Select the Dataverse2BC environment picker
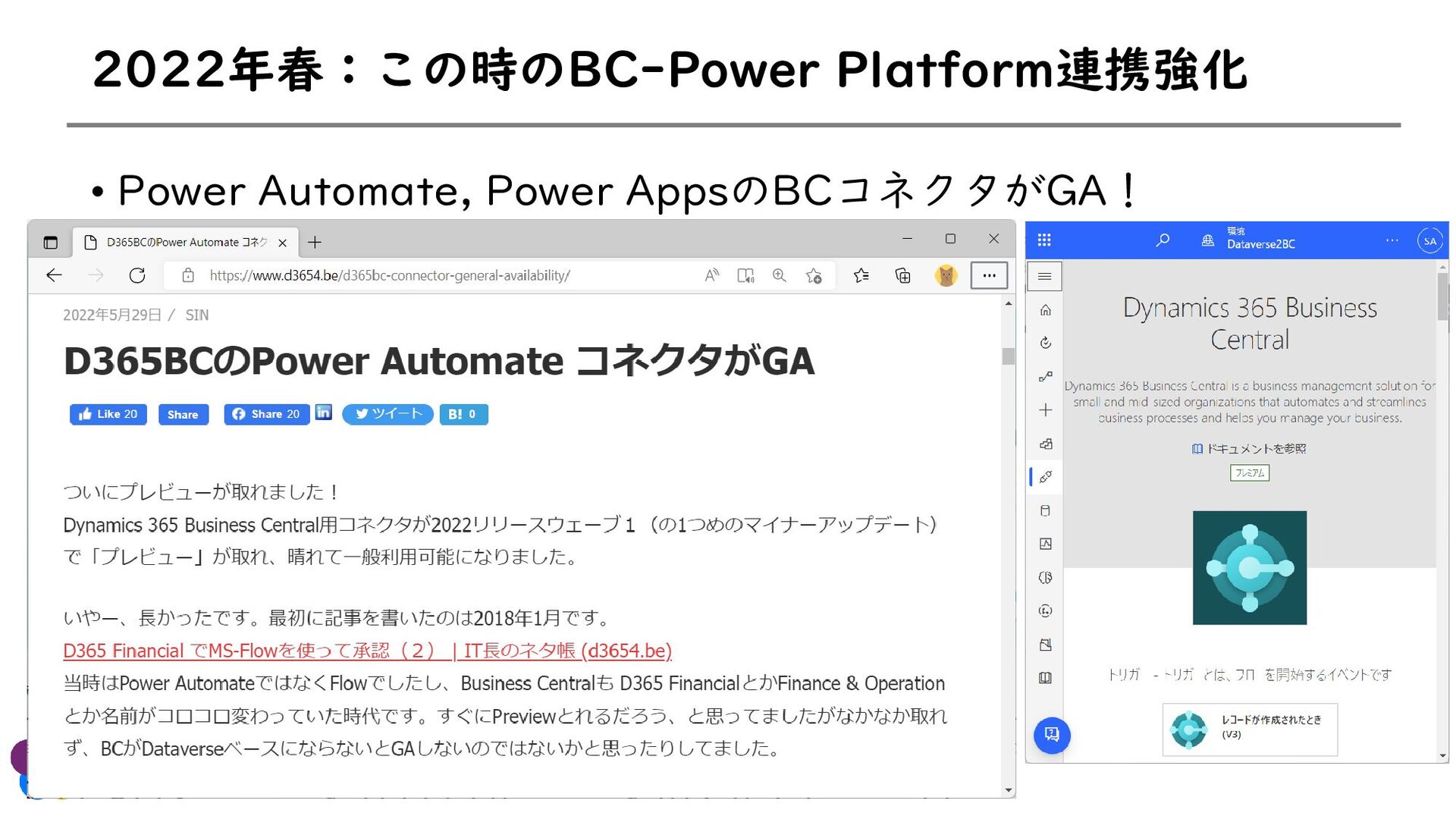The image size is (1456, 819). [x=1248, y=239]
